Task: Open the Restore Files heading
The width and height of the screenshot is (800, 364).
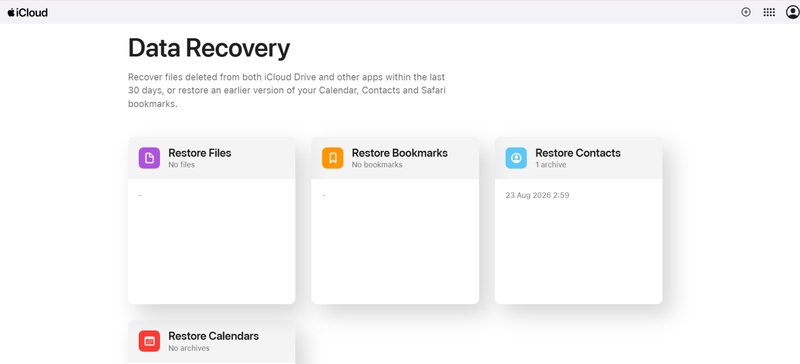Action: point(199,153)
